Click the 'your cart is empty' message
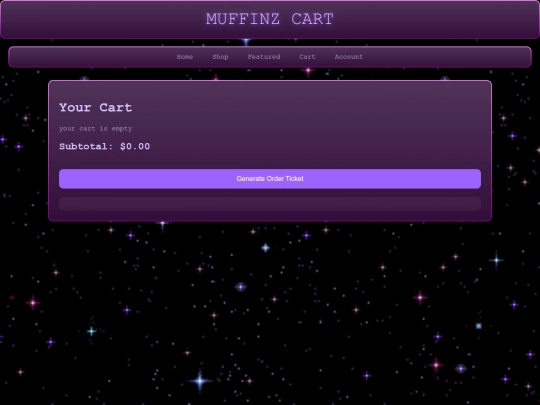This screenshot has width=540, height=405. [96, 128]
